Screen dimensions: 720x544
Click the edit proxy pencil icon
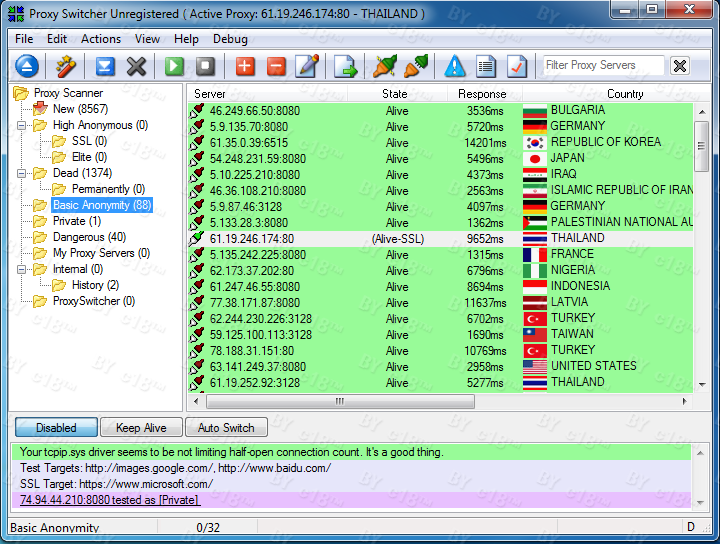[x=307, y=67]
